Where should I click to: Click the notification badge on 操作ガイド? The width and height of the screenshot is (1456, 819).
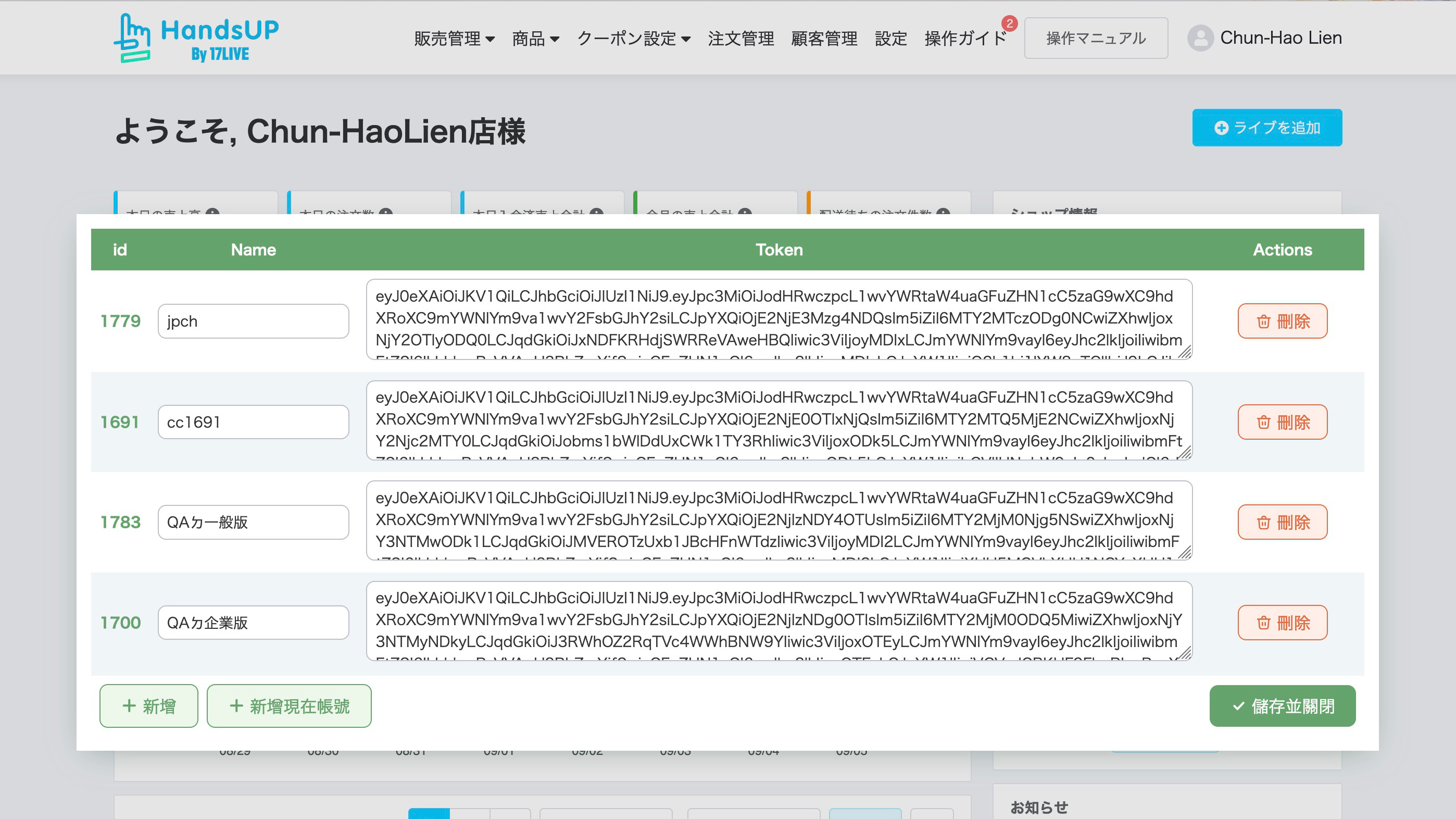coord(1011,23)
